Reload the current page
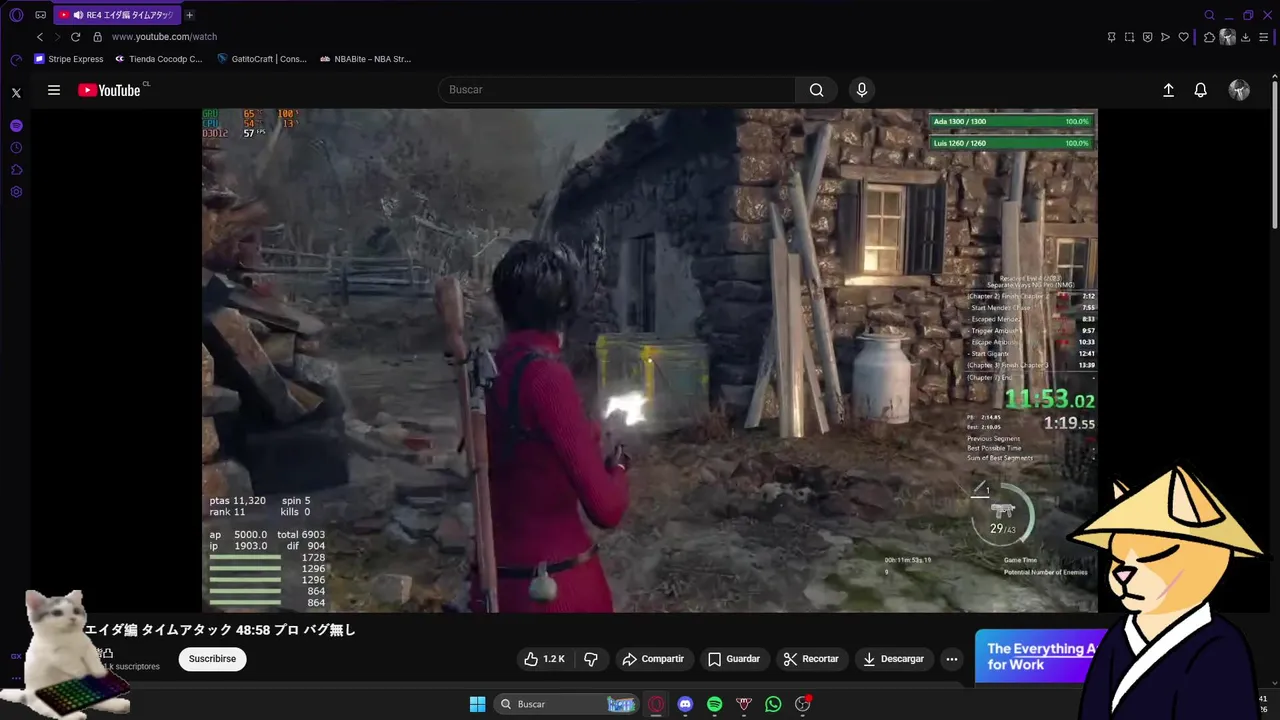 pyautogui.click(x=75, y=37)
